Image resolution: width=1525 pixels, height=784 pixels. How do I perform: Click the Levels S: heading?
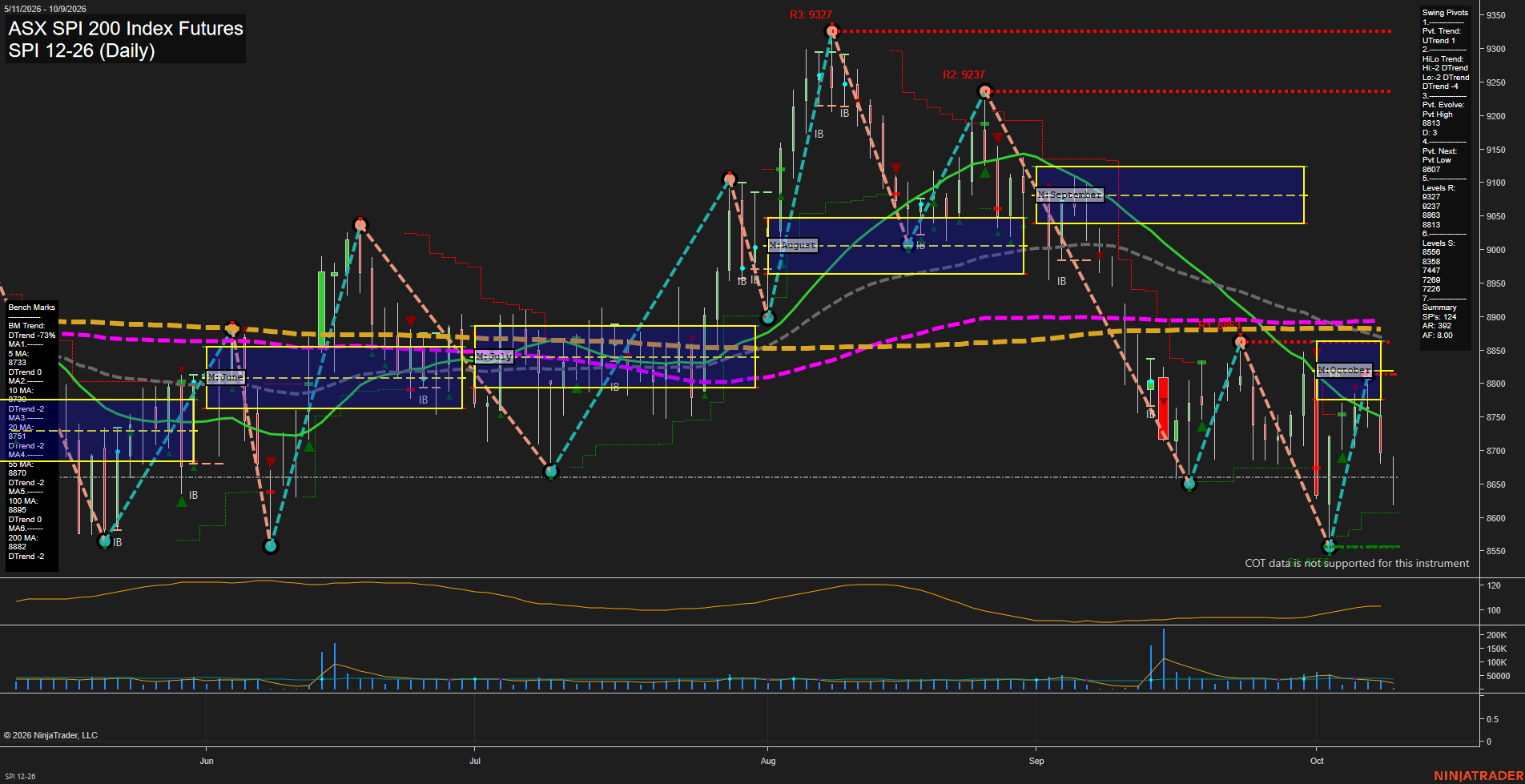[1439, 243]
